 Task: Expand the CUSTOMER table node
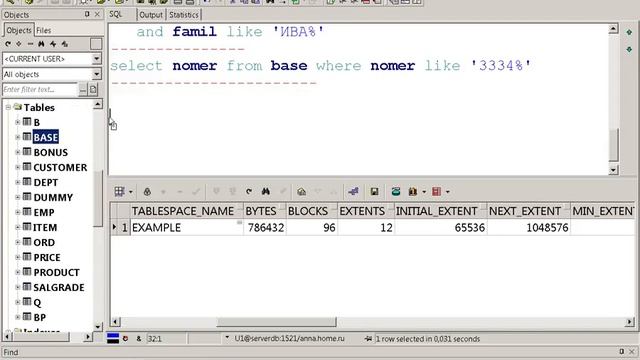[x=18, y=167]
